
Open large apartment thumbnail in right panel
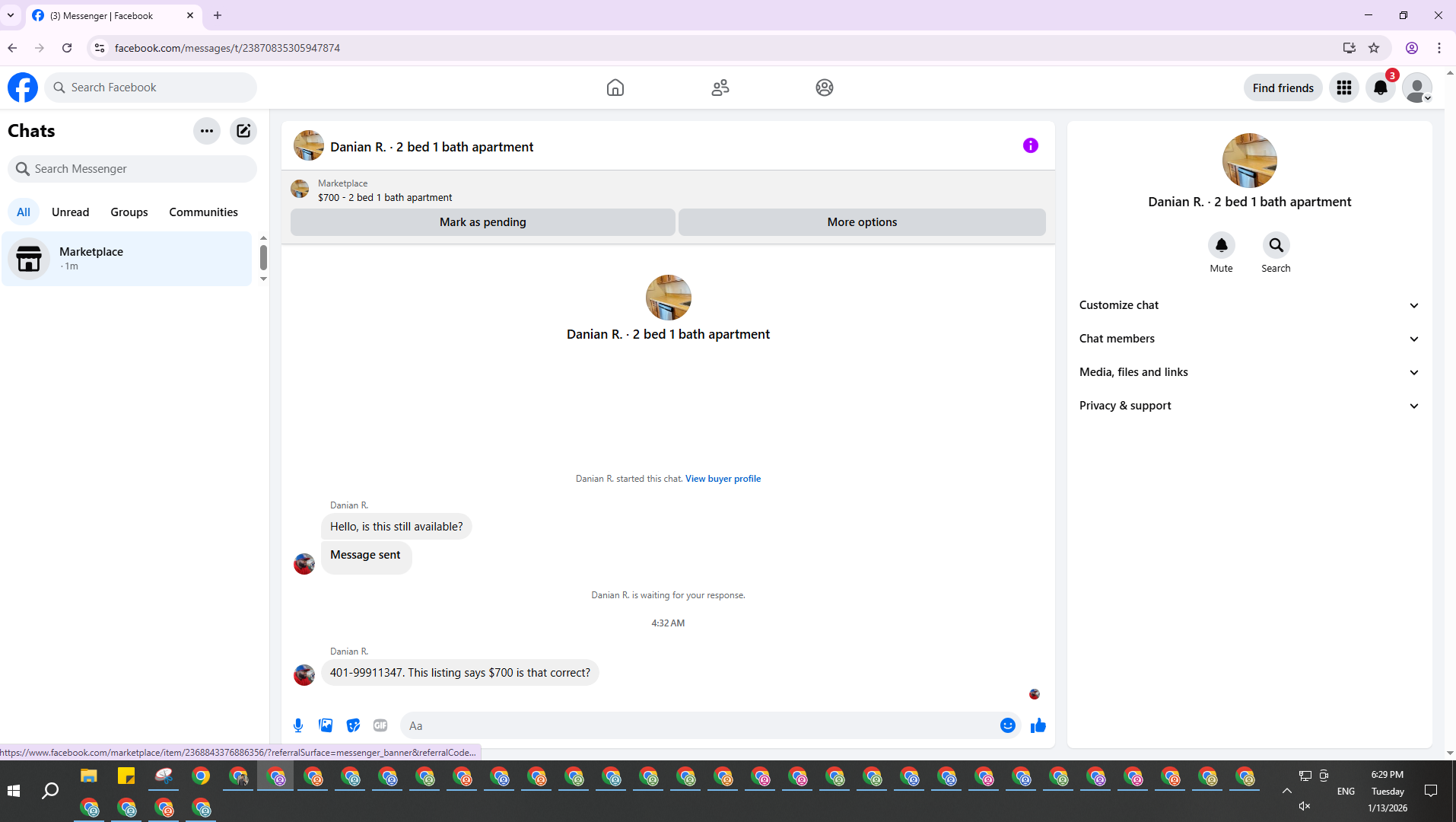coord(1250,161)
